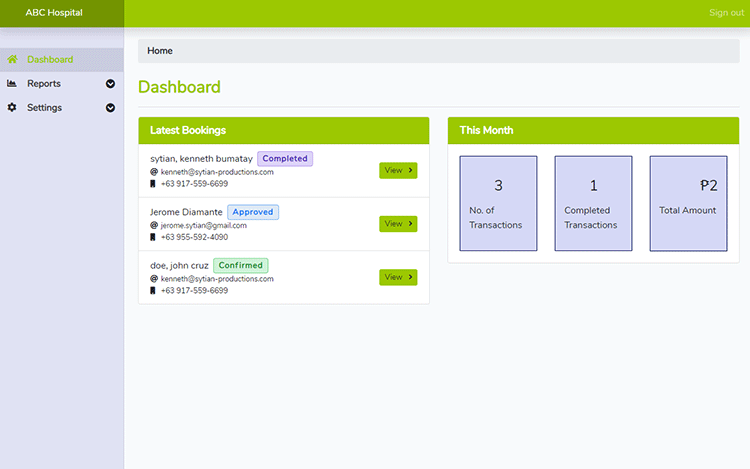The width and height of the screenshot is (750, 469).
Task: Select the No. of Transactions card
Action: (x=498, y=203)
